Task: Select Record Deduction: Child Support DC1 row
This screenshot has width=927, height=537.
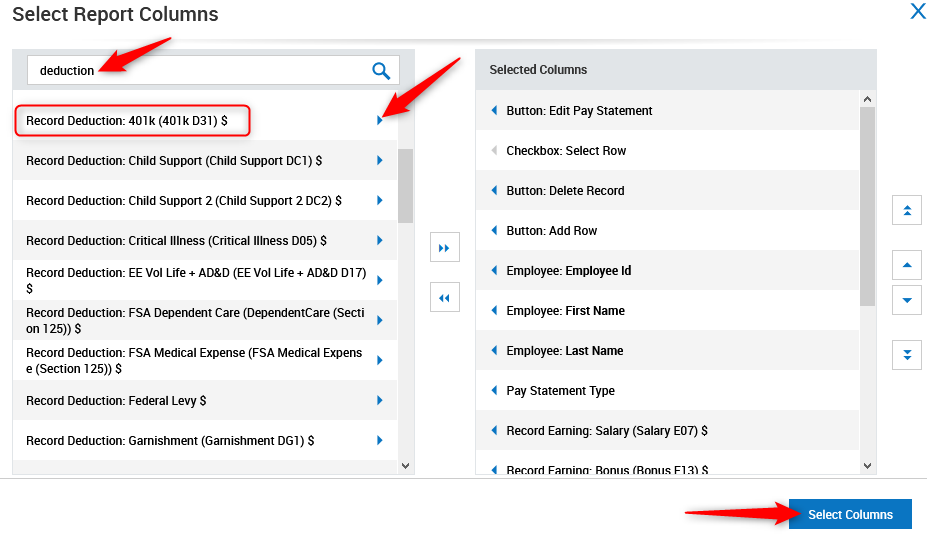Action: [205, 160]
